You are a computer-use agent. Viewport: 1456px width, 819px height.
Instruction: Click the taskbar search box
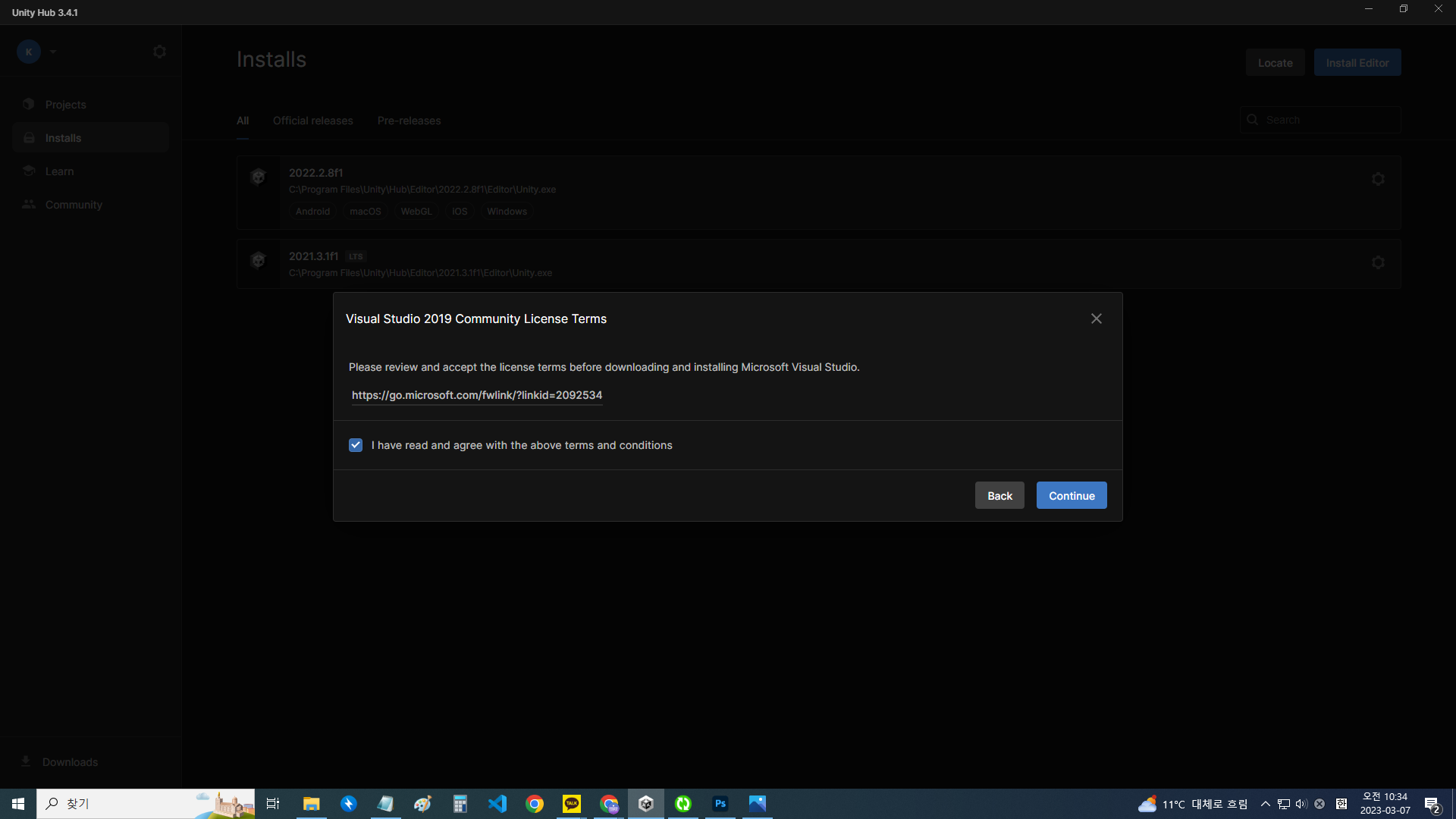pos(146,804)
